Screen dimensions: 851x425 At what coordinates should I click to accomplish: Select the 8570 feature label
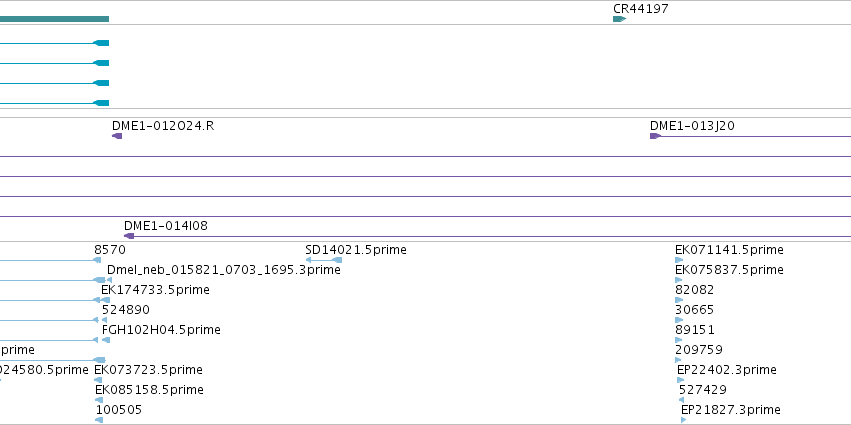pos(110,250)
